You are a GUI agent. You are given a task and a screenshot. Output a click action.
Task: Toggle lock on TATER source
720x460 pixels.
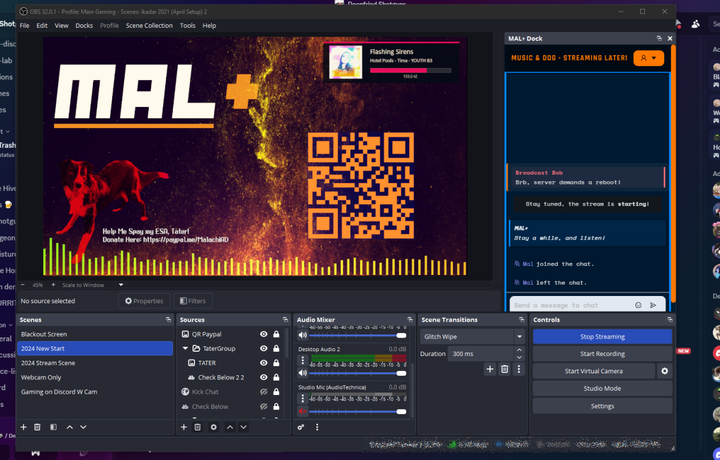[276, 363]
